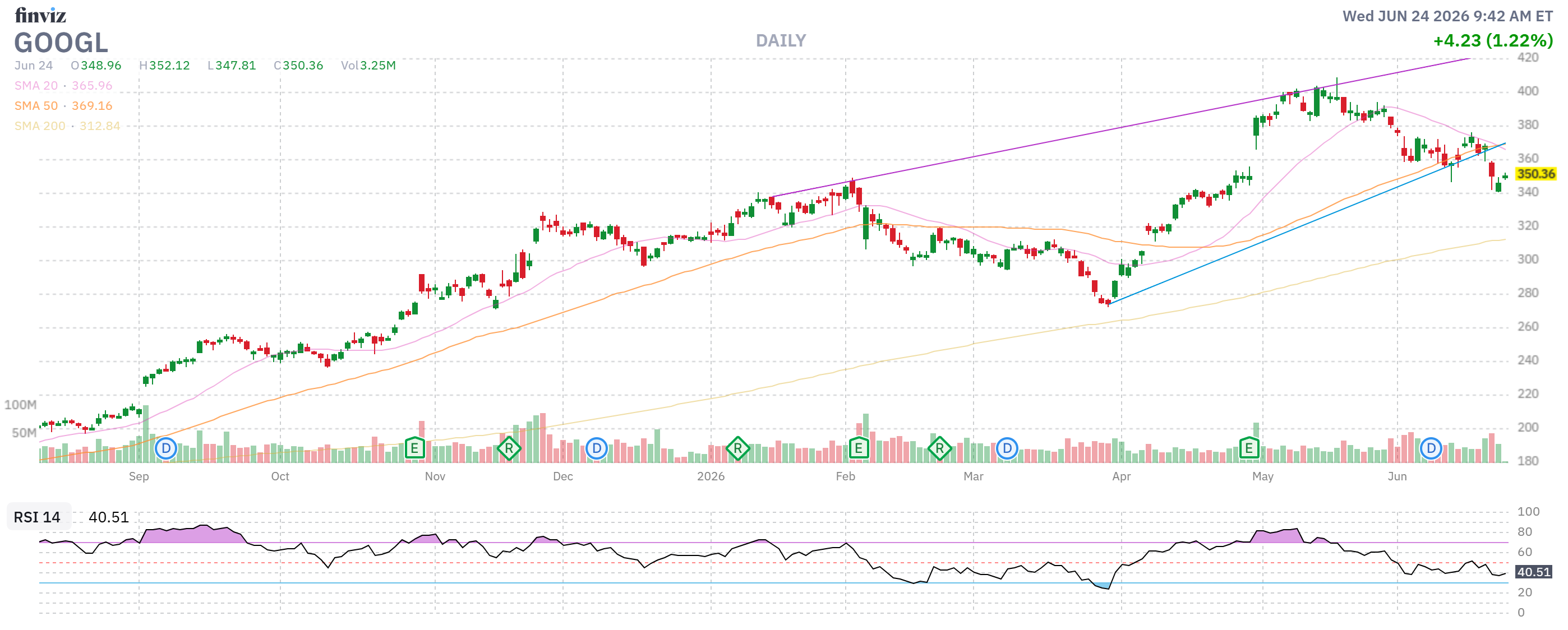Click the GOOGL ticker title

(61, 43)
